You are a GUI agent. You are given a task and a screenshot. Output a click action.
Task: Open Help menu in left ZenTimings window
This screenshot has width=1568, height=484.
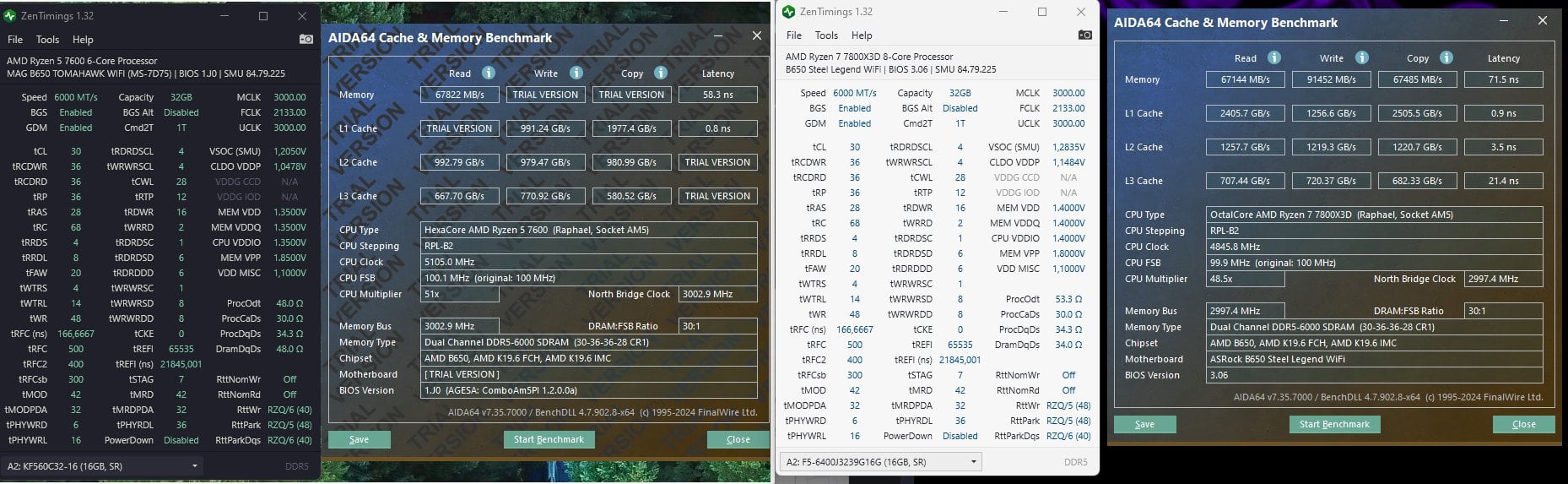83,39
